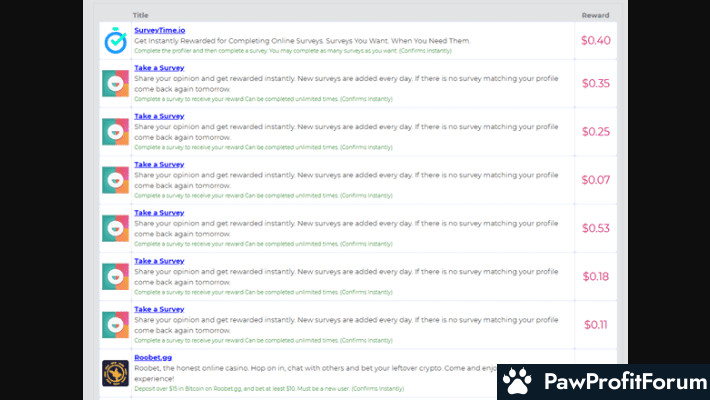Screen dimensions: 710x400
Task: Click the Title column header
Action: click(x=140, y=15)
